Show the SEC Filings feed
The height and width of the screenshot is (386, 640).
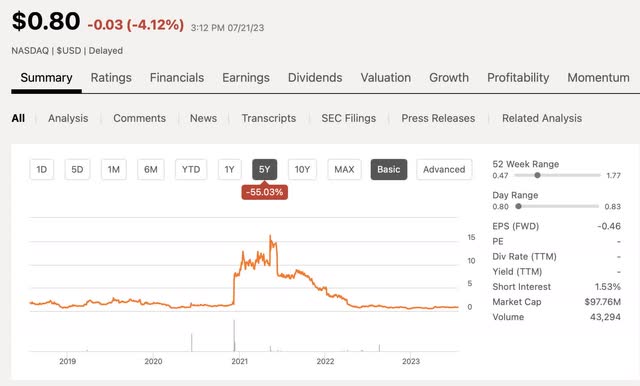pos(349,118)
